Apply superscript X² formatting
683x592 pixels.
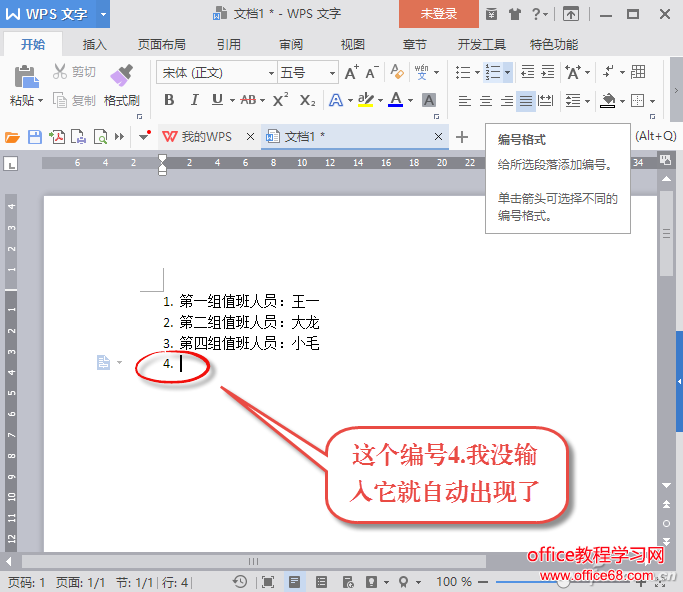tap(280, 100)
